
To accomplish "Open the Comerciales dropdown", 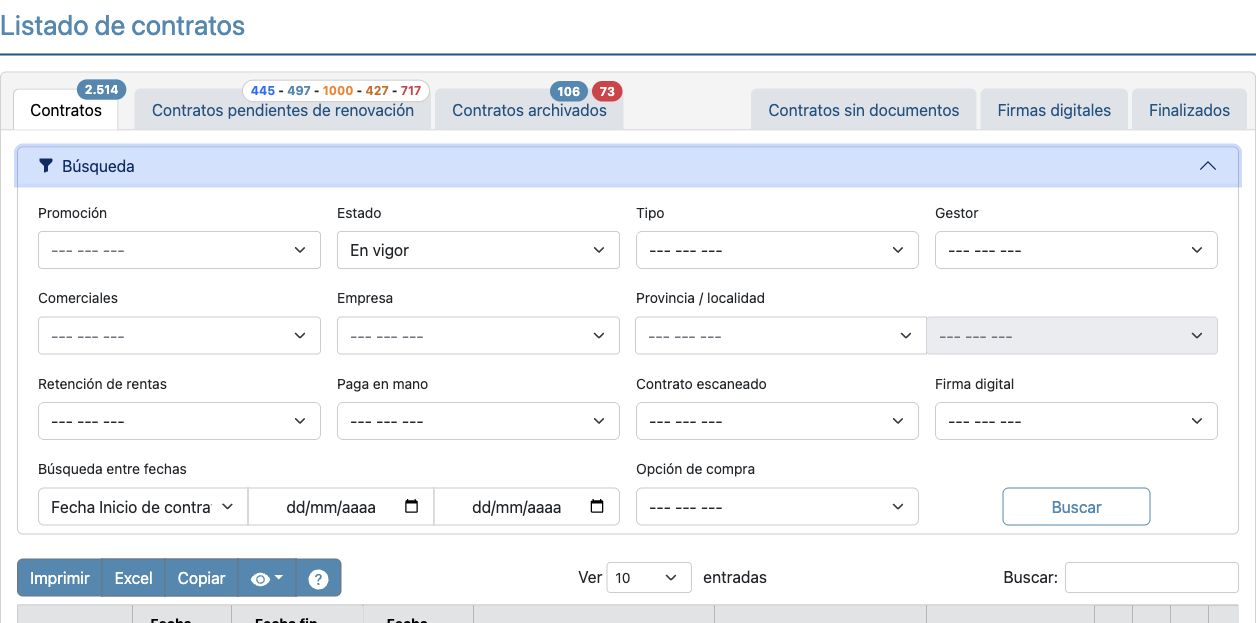I will click(179, 336).
